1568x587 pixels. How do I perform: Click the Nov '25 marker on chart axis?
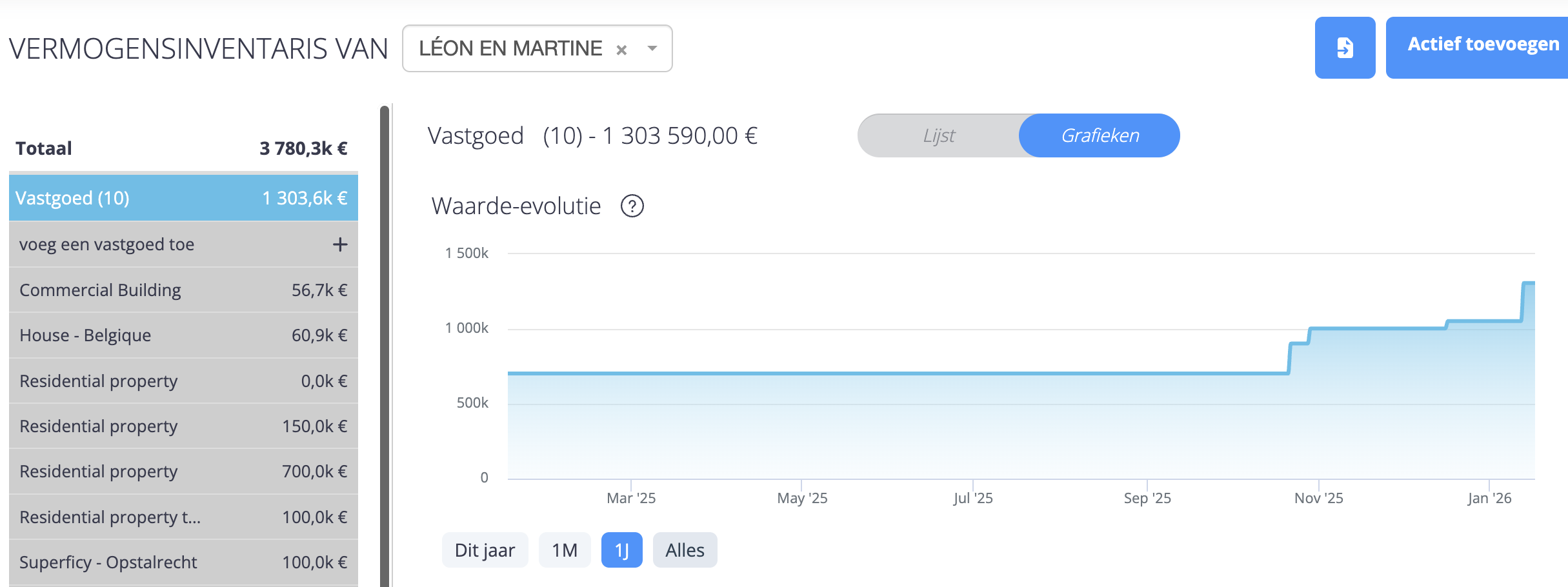[1318, 497]
